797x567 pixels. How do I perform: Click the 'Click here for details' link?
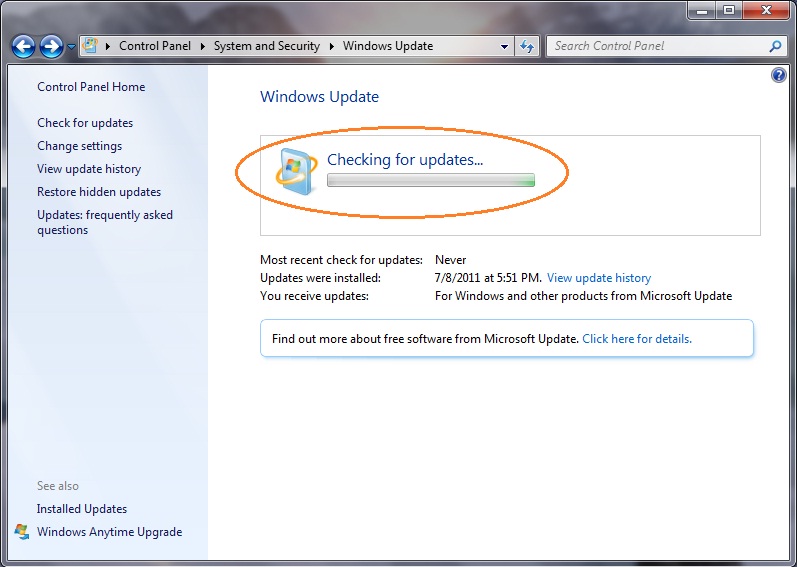tap(637, 339)
